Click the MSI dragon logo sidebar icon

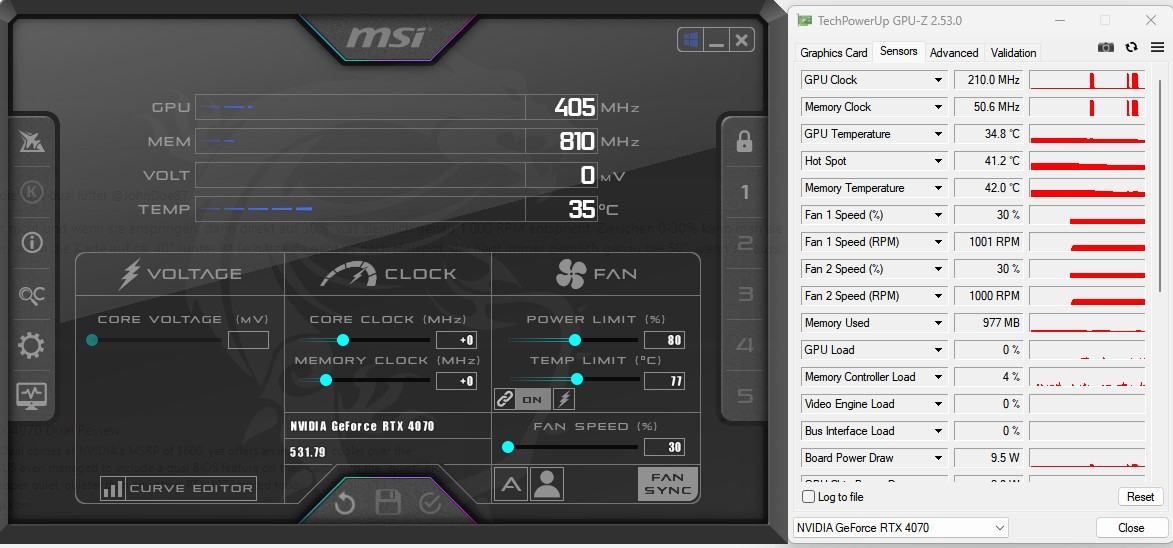pos(31,141)
